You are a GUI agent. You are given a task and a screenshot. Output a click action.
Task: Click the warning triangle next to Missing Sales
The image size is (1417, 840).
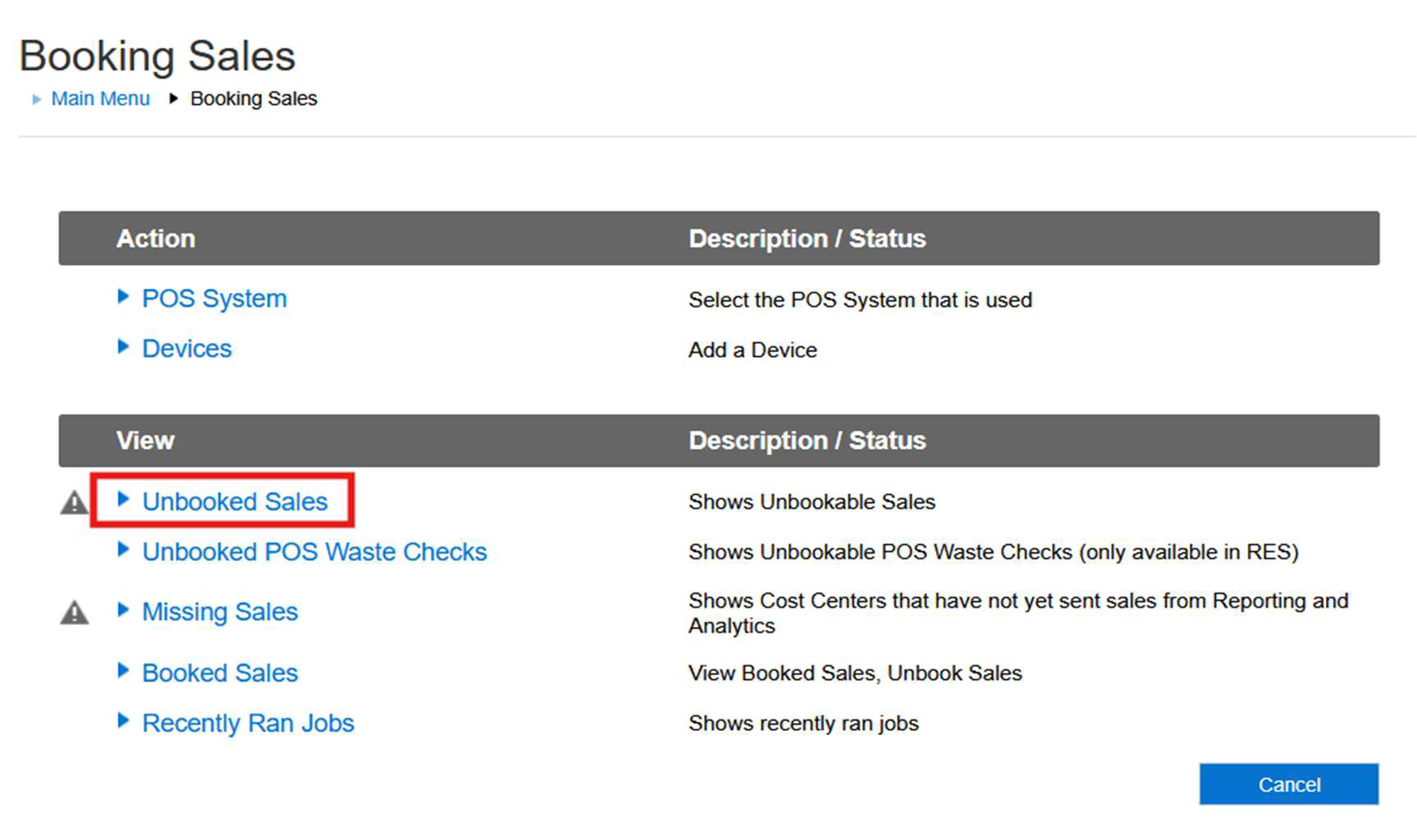74,612
